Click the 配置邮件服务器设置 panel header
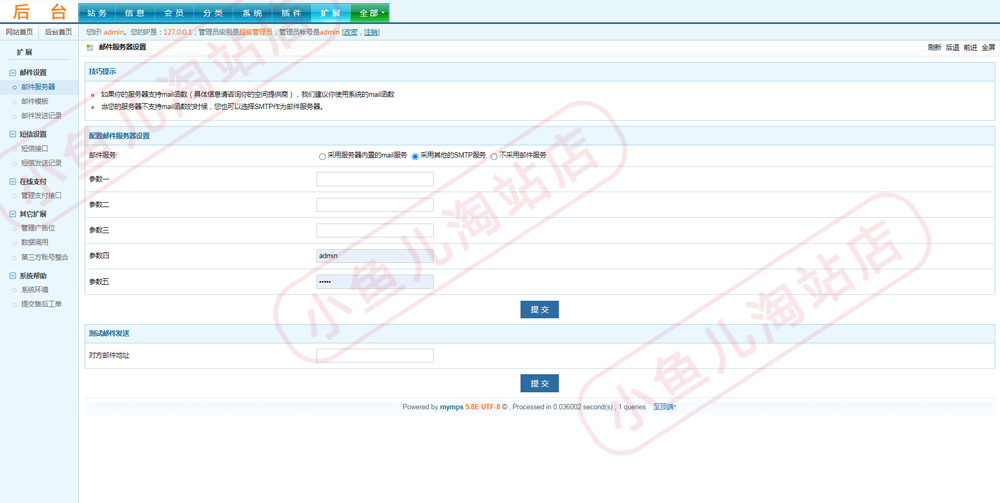The height and width of the screenshot is (503, 1000). [540, 136]
